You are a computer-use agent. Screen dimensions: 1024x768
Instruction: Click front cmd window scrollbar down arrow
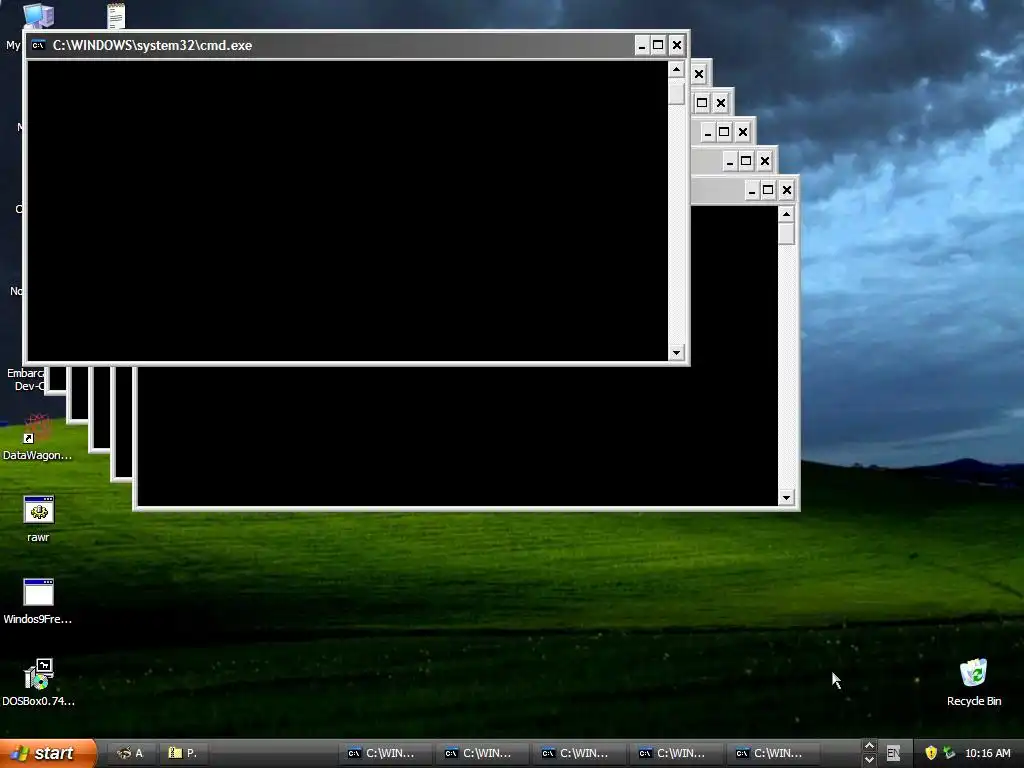(x=676, y=353)
